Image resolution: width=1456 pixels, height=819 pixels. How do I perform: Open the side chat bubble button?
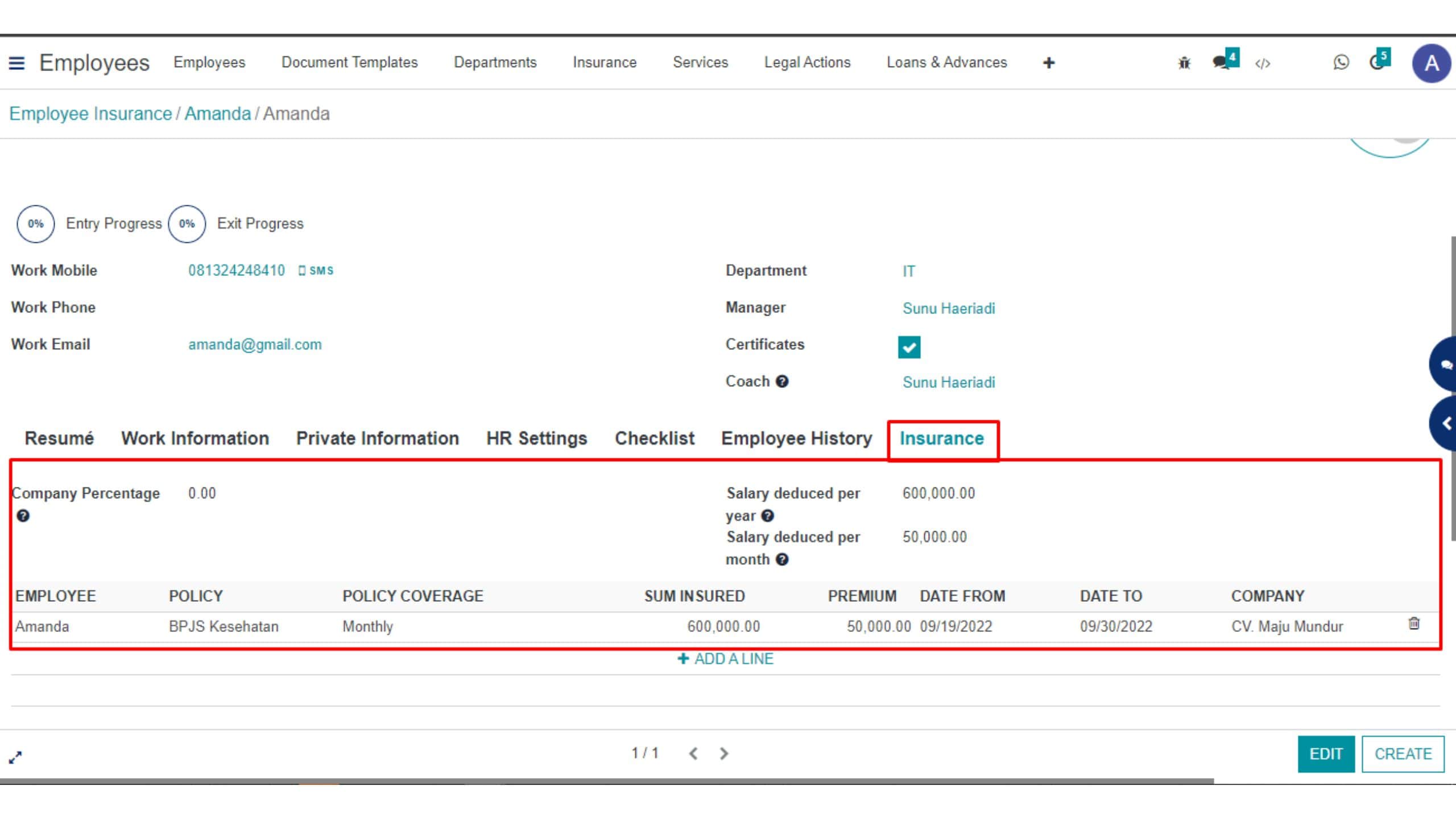coord(1443,365)
